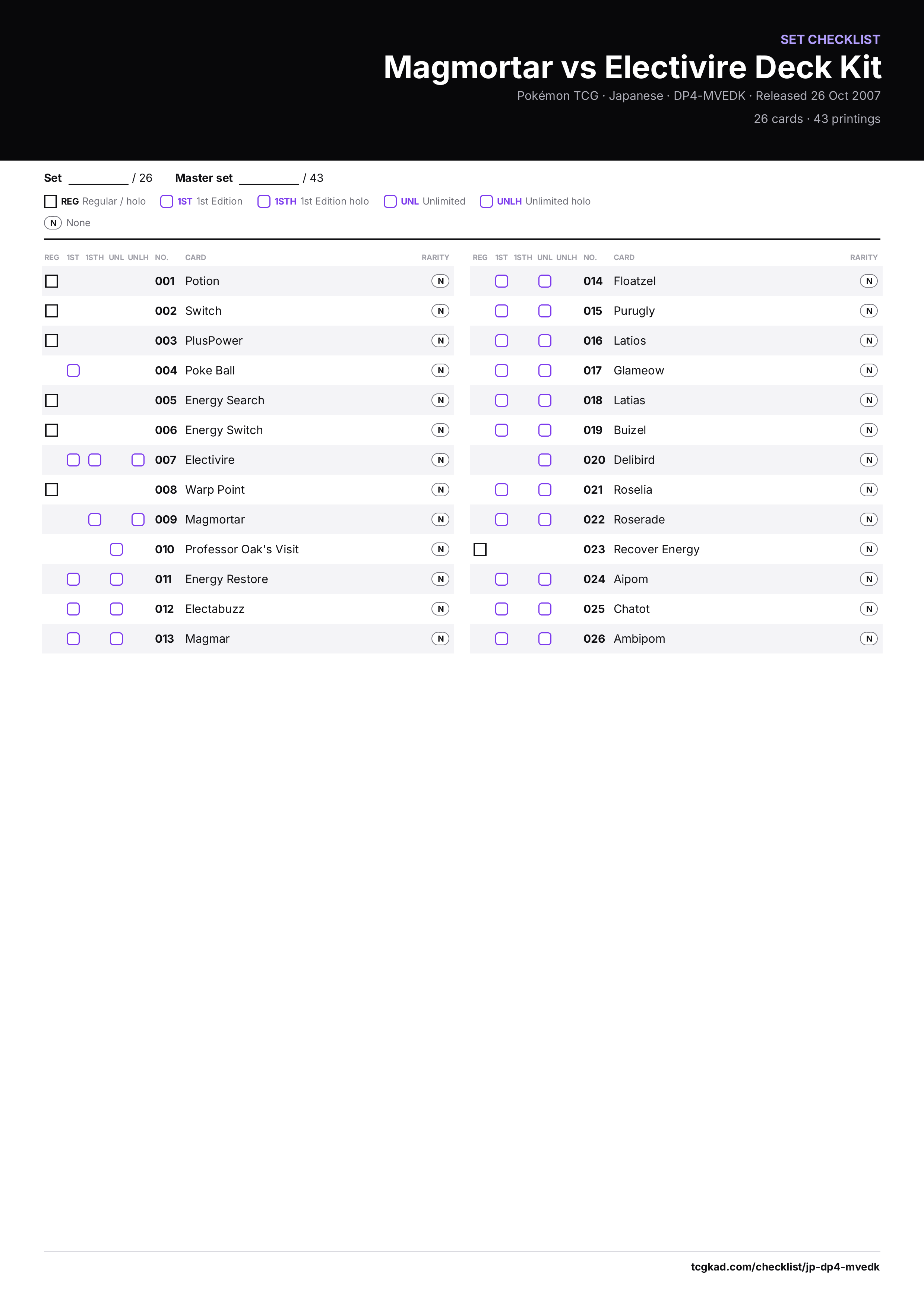Click the Set count blank field
This screenshot has width=924, height=1307.
coord(98,179)
